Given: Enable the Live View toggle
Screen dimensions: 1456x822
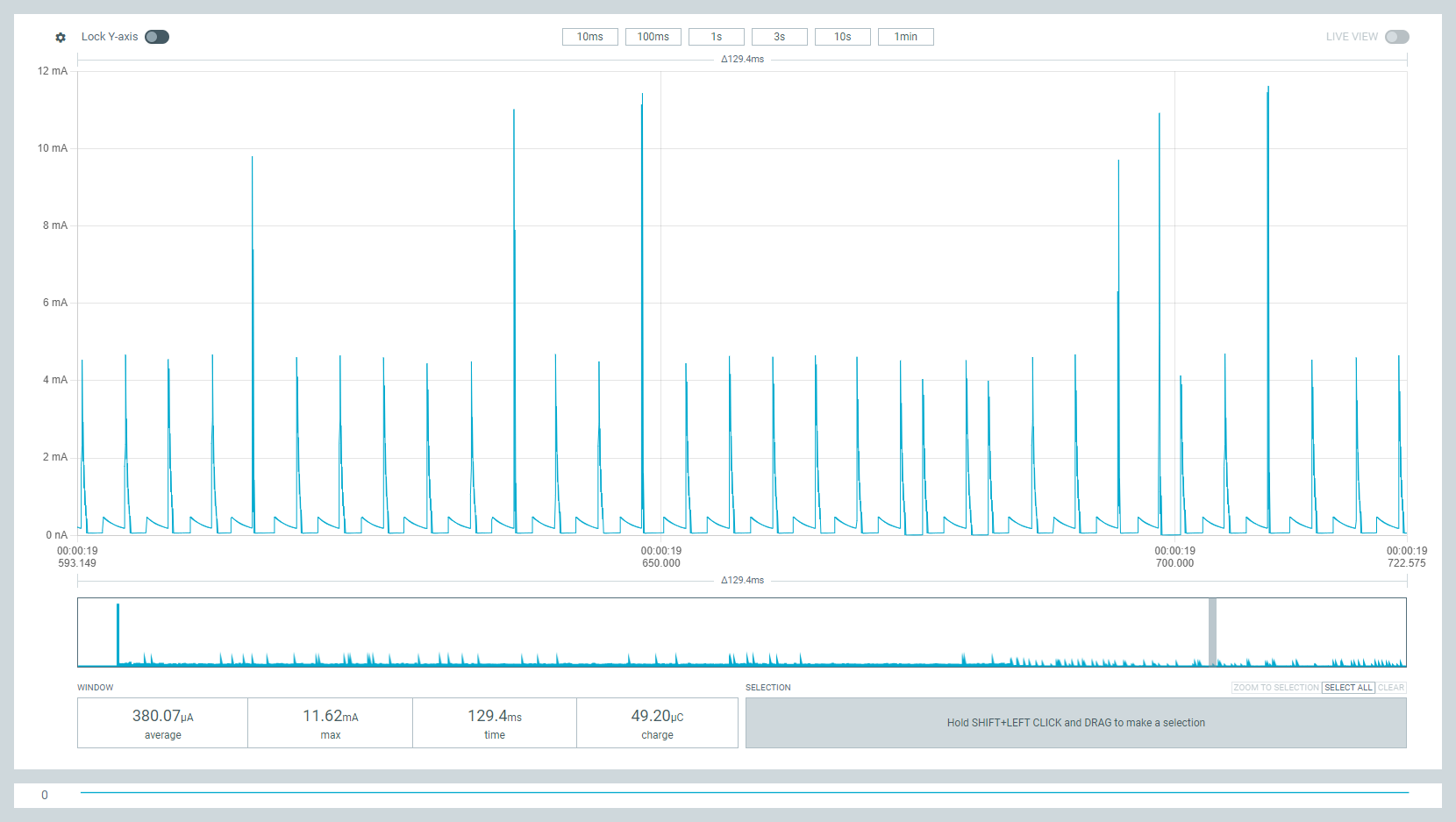Looking at the screenshot, I should 1396,37.
